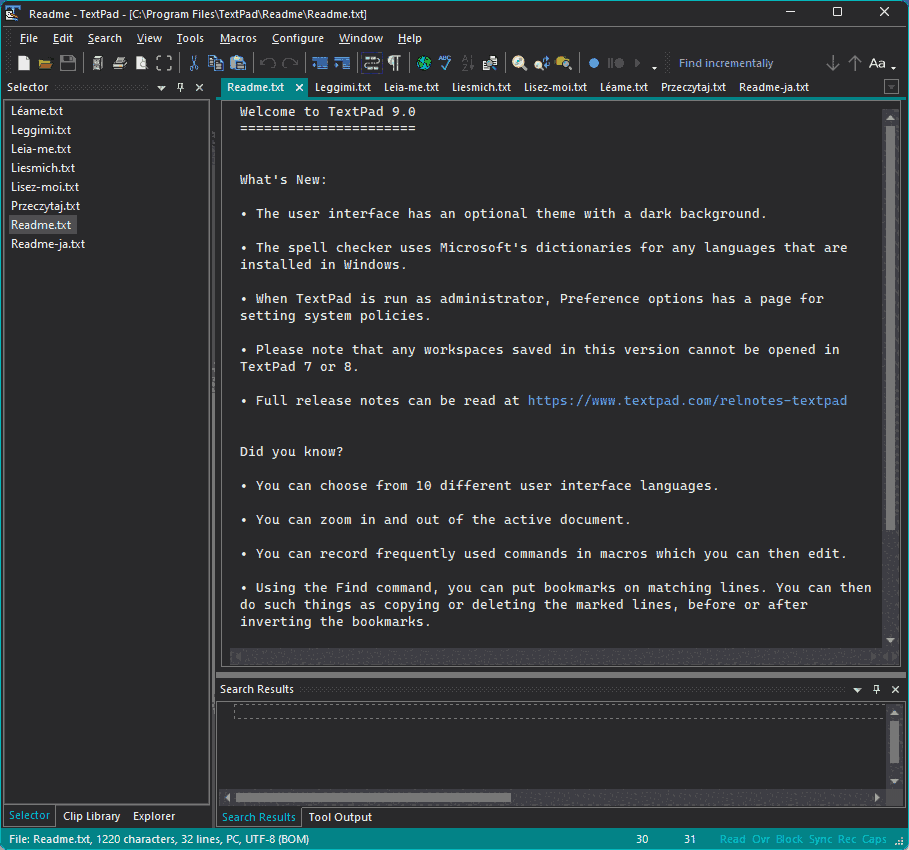Switch to the Leggimi.txt tab

[x=345, y=87]
